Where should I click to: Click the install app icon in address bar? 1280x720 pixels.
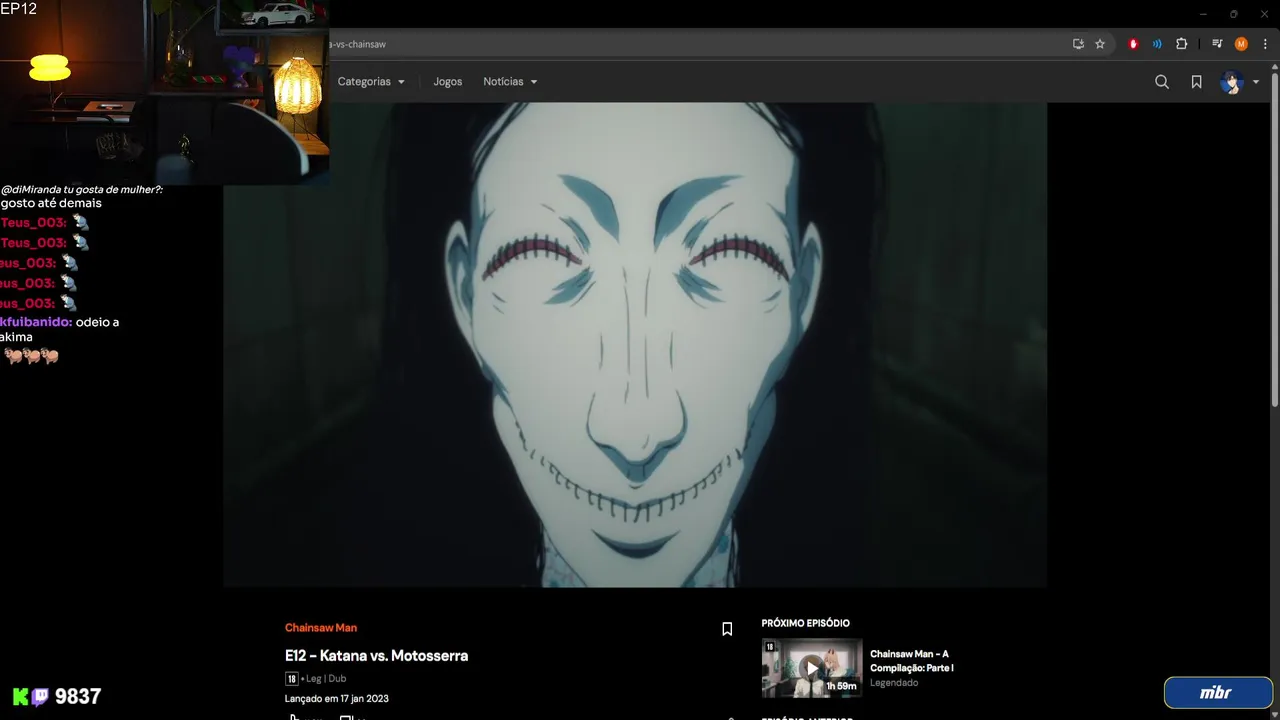pos(1078,44)
